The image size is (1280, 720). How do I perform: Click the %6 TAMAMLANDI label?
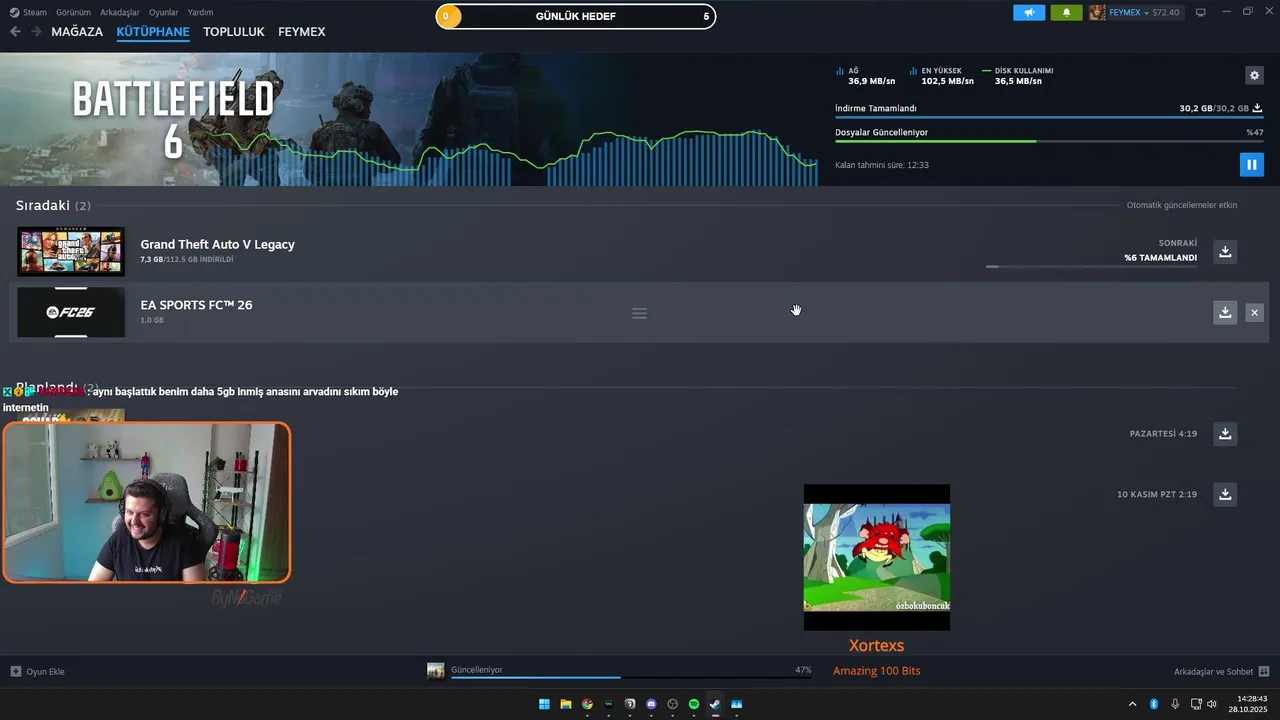pyautogui.click(x=1160, y=258)
